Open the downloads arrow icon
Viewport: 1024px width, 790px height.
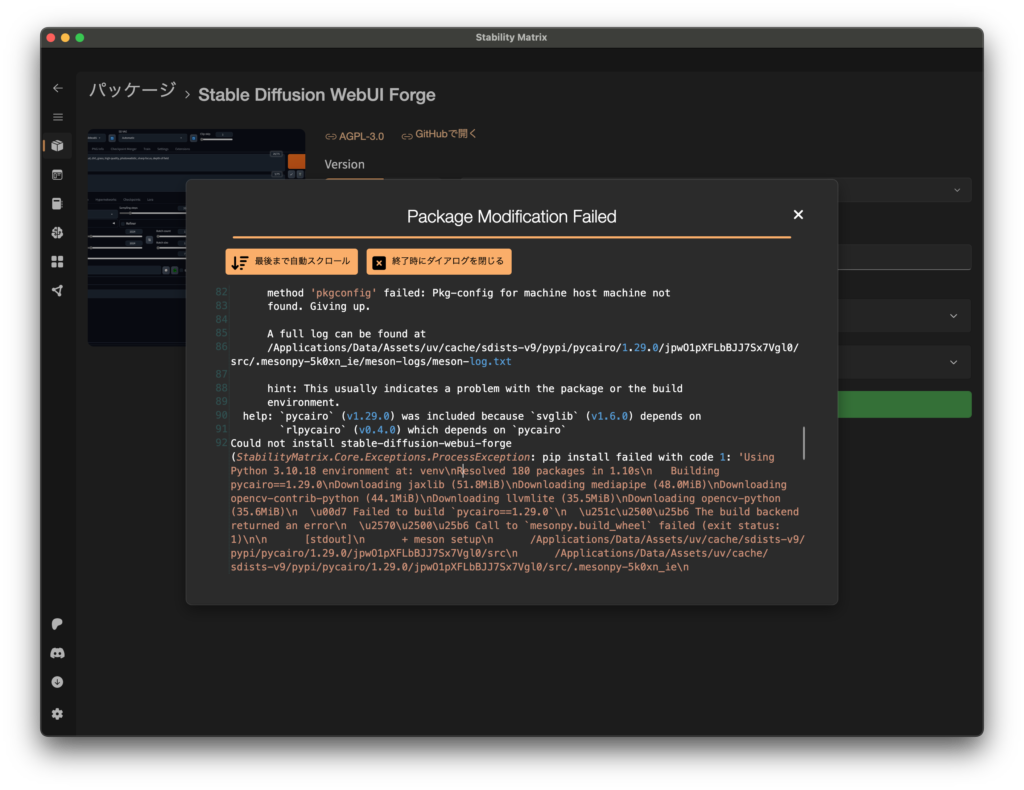(57, 682)
